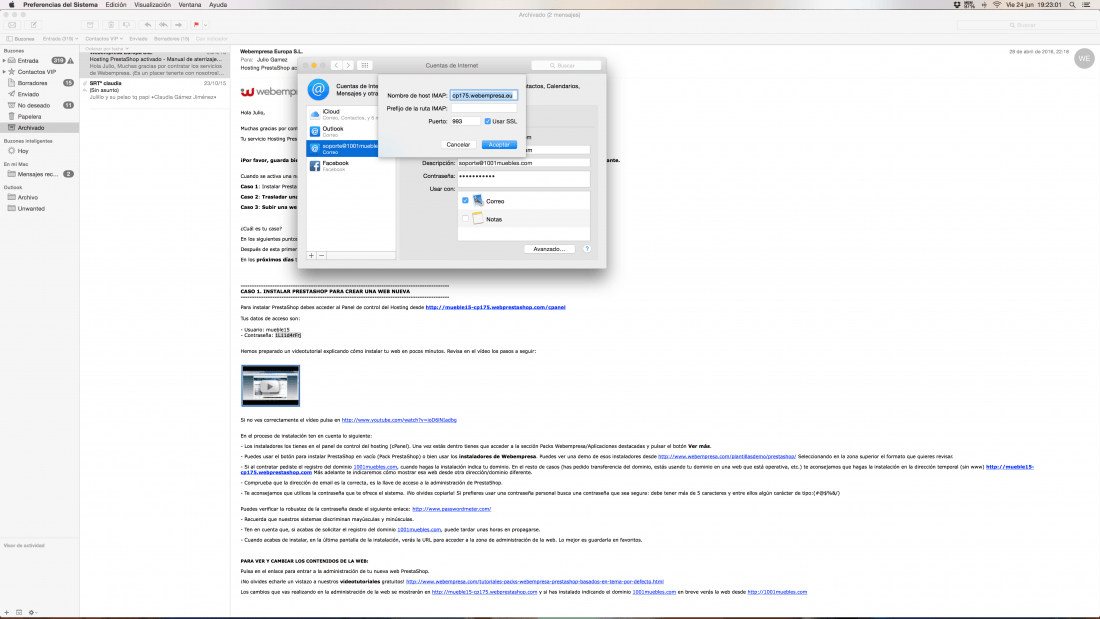Open Wi-Fi status in menu bar
The image size is (1100, 619).
coord(997,5)
